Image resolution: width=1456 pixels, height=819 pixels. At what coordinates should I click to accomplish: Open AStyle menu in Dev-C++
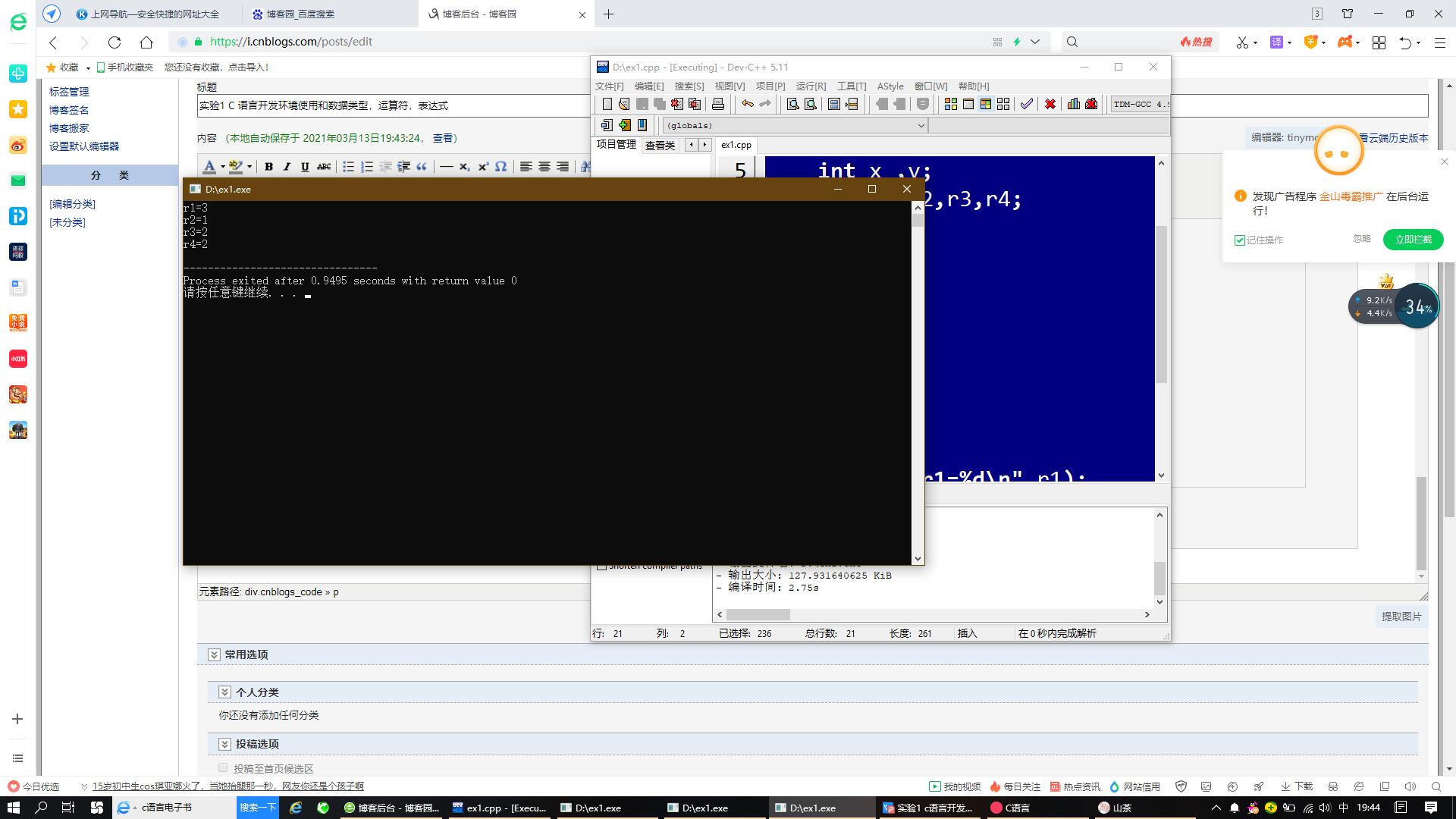890,86
